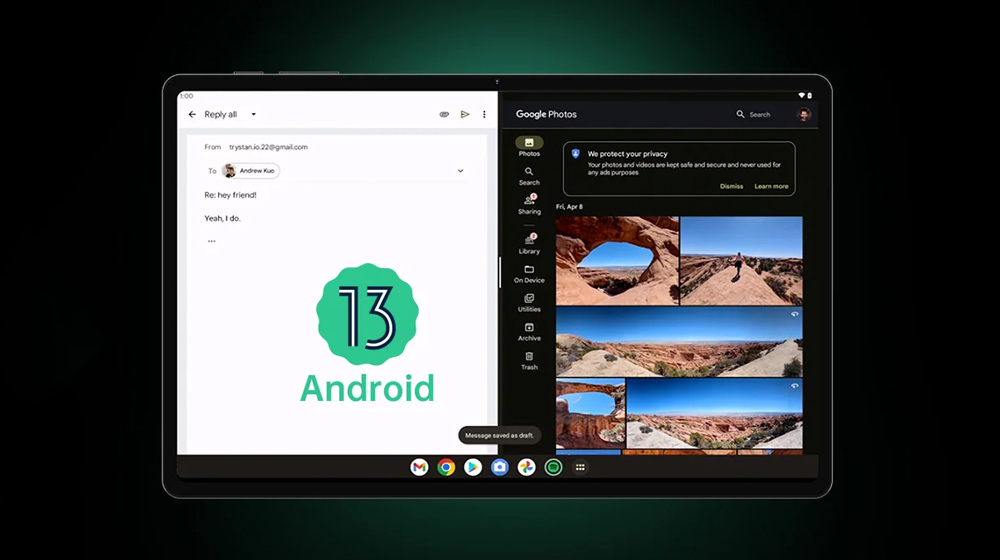Open the hiker on ridge photo
1000x560 pixels.
tap(741, 260)
